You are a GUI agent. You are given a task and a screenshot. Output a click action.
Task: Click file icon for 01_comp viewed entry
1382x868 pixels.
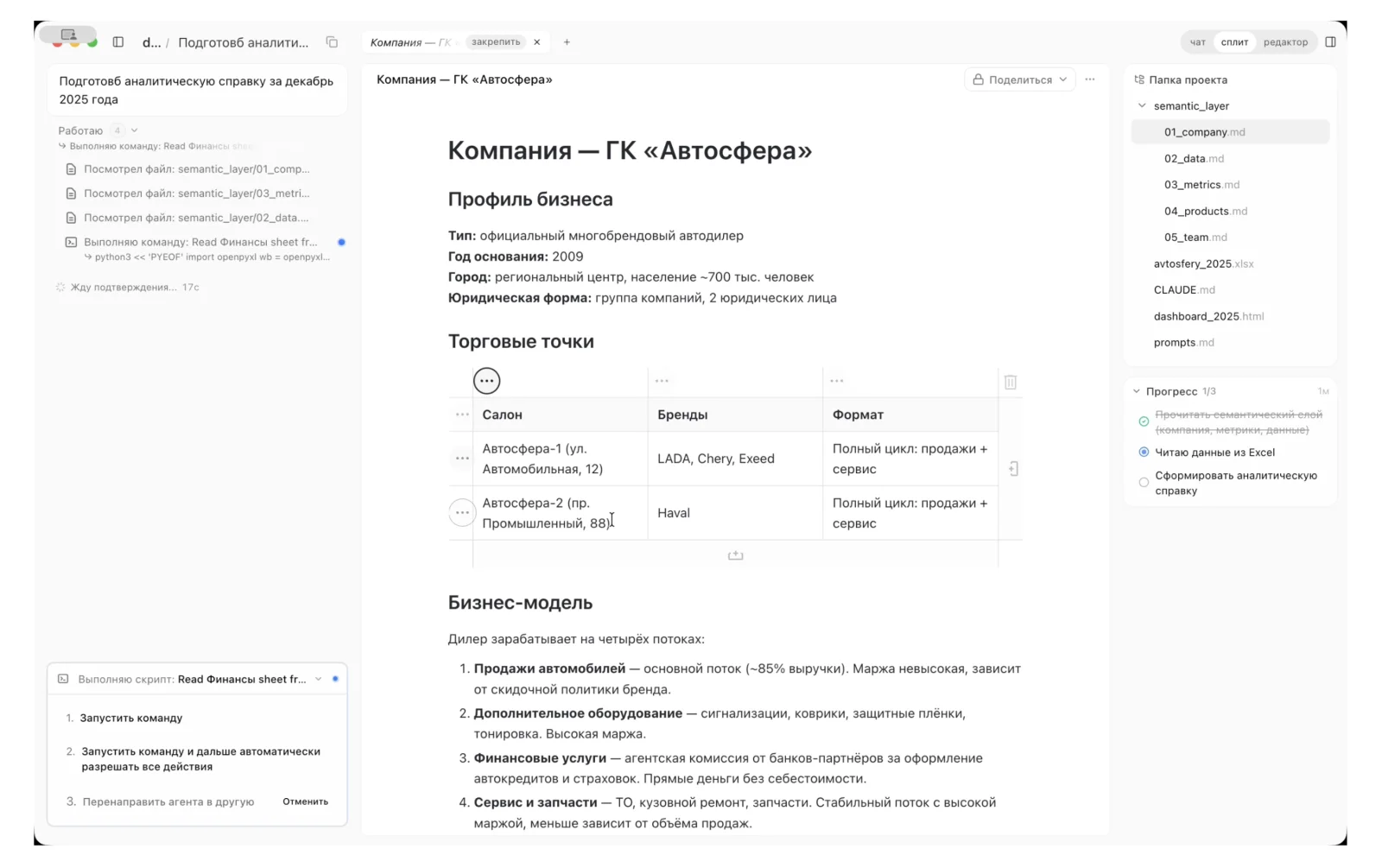click(71, 169)
